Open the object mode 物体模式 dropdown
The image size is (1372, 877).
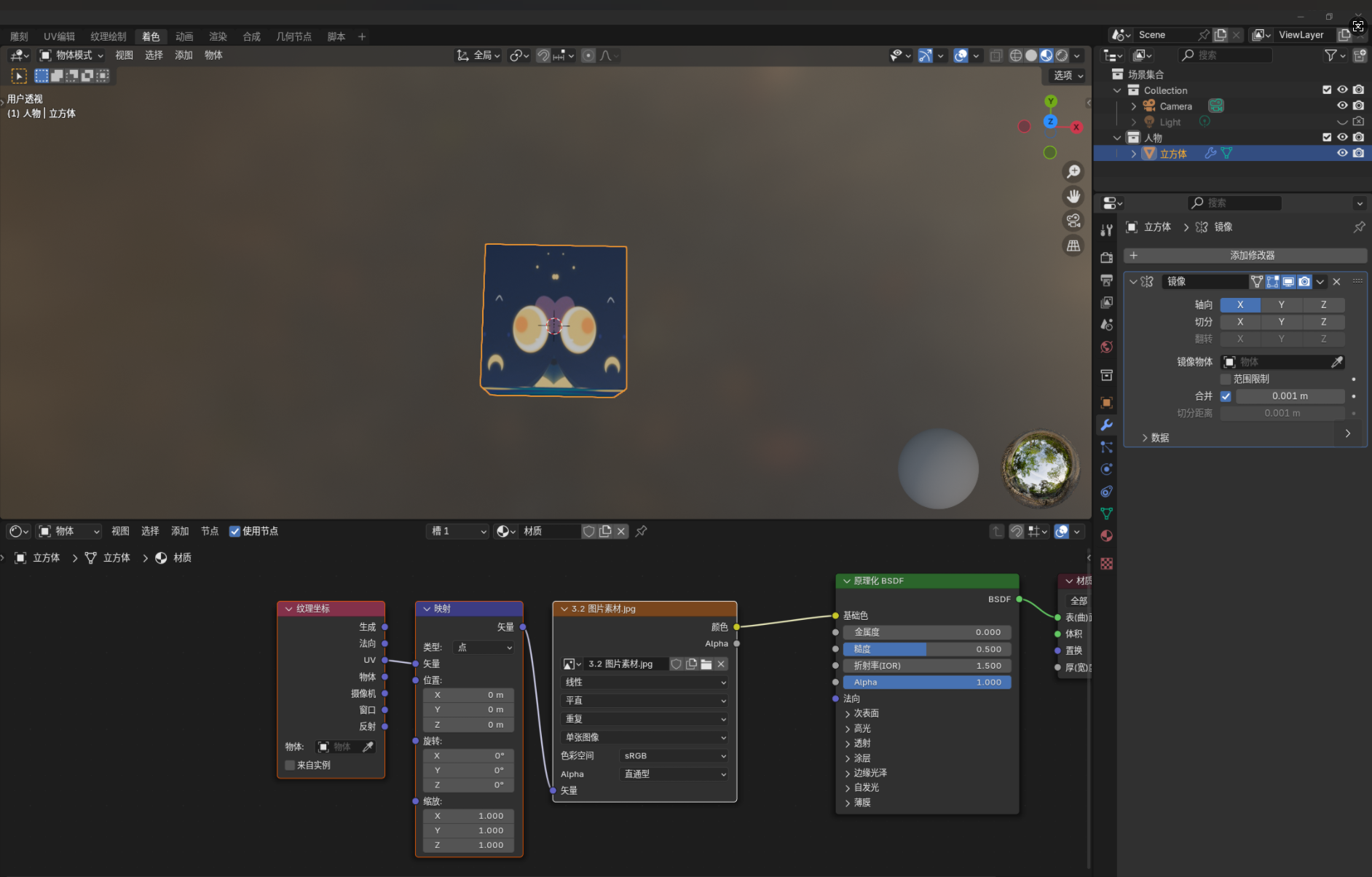tap(71, 55)
